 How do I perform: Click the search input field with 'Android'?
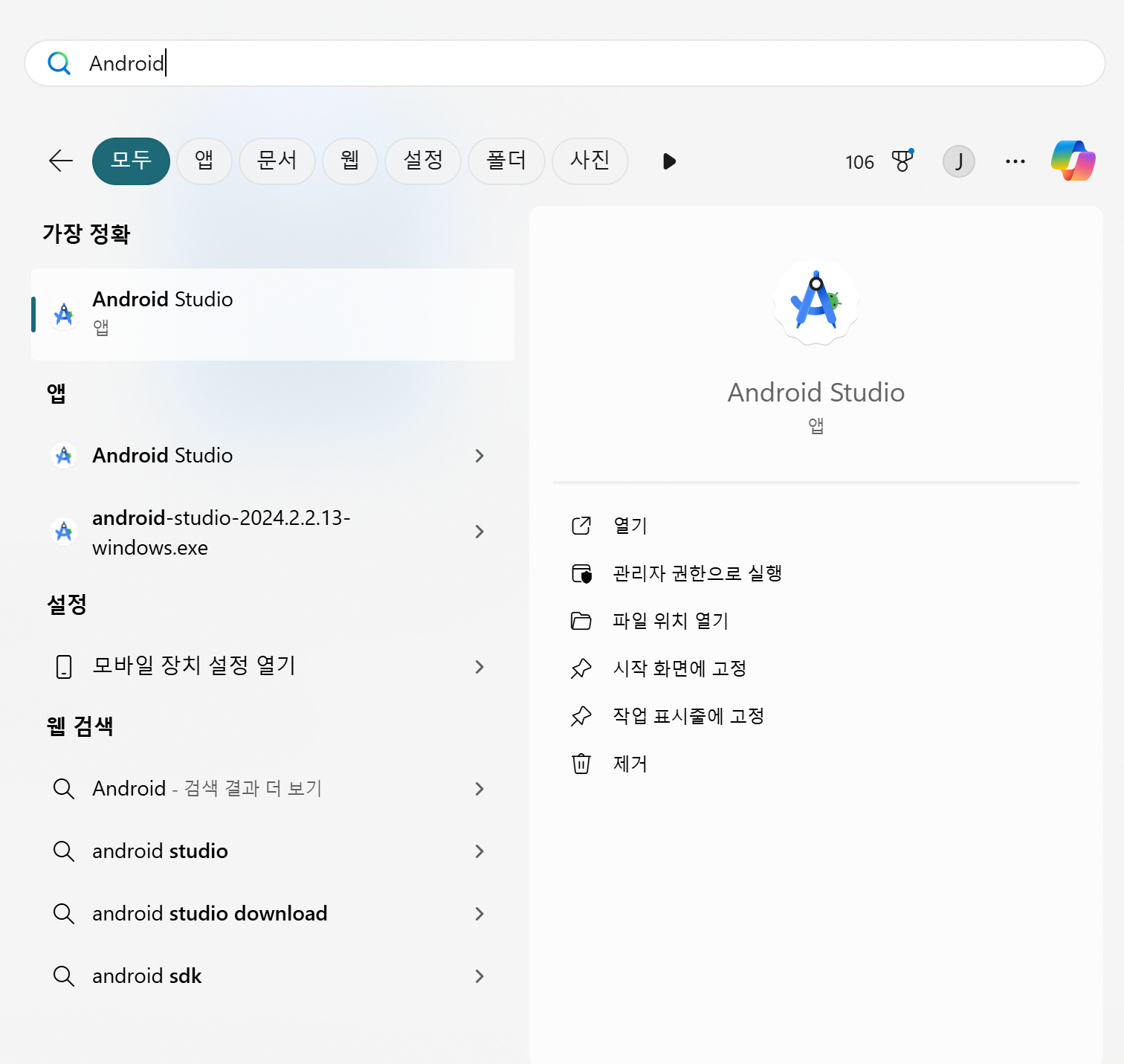tap(565, 63)
